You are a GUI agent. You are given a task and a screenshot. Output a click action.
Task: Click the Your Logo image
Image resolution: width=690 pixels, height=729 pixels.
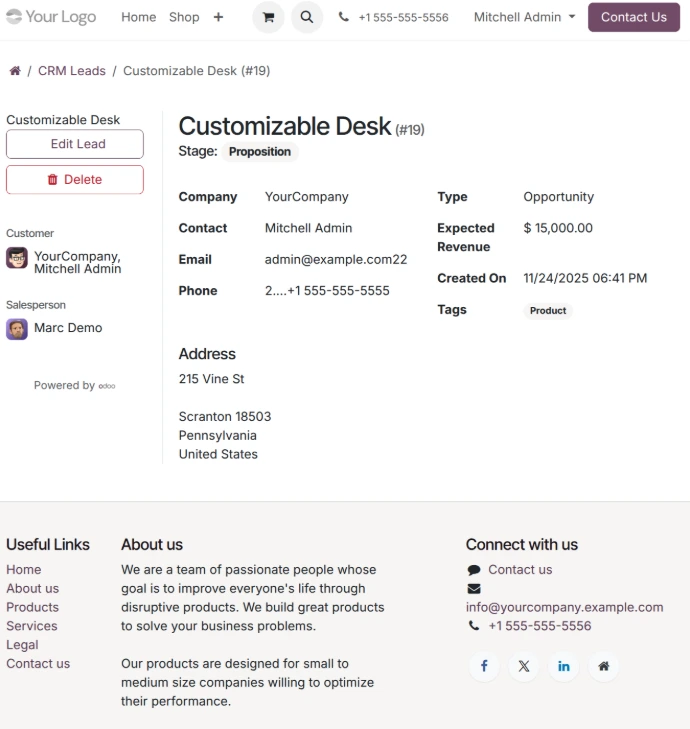[51, 17]
